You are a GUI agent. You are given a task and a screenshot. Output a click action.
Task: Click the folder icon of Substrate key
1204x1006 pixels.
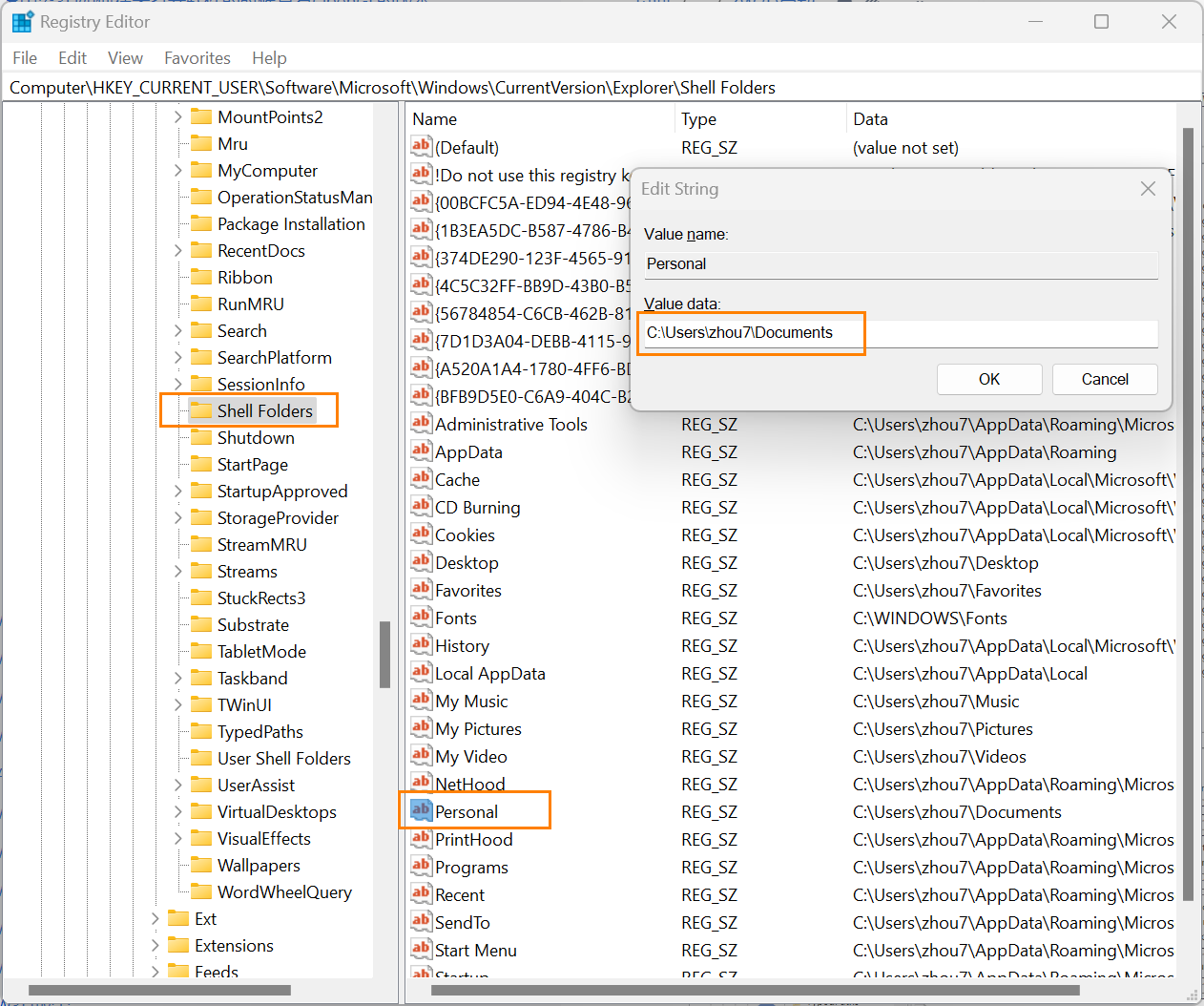pyautogui.click(x=200, y=624)
